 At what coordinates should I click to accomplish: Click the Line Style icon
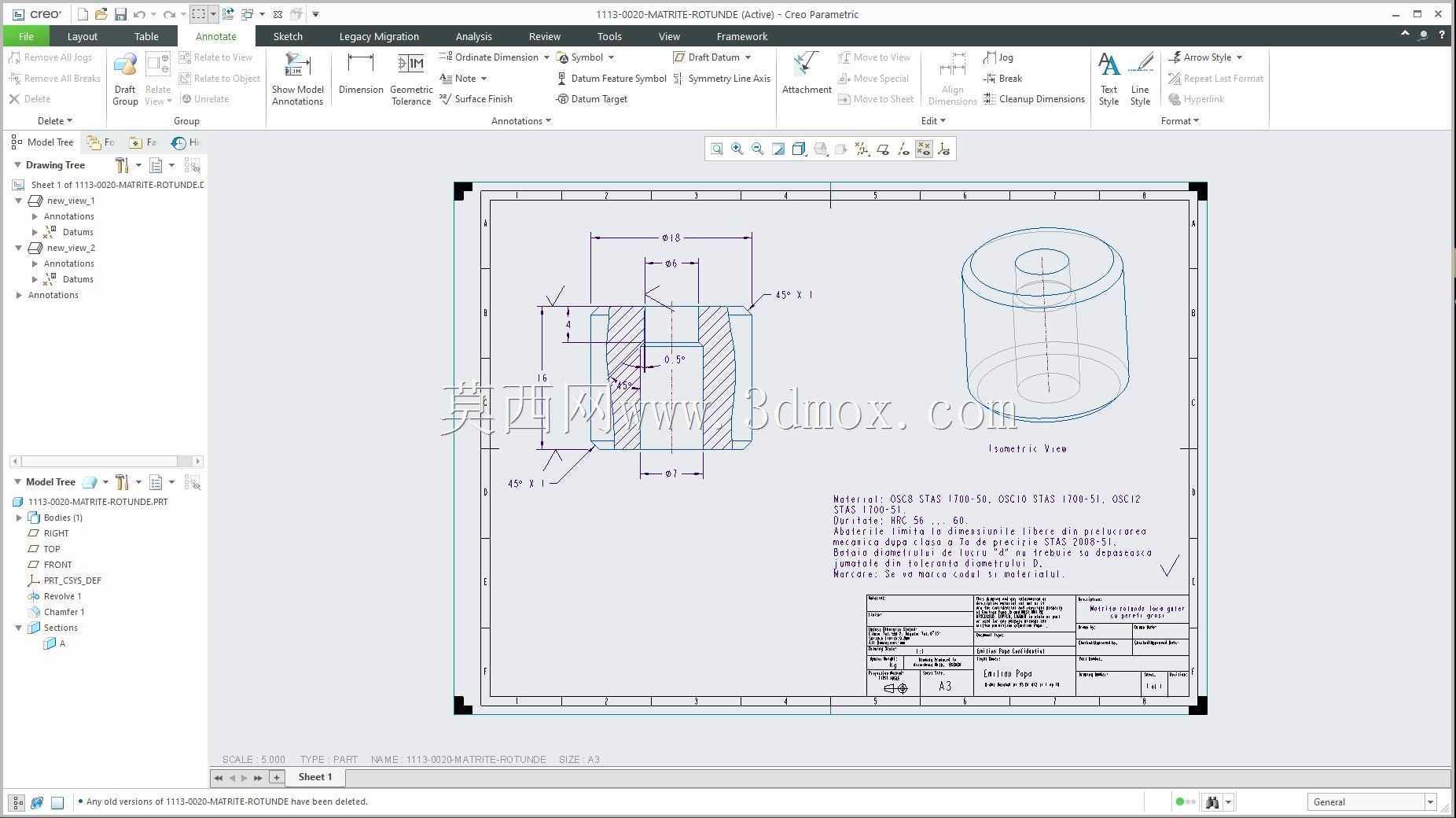(x=1140, y=79)
